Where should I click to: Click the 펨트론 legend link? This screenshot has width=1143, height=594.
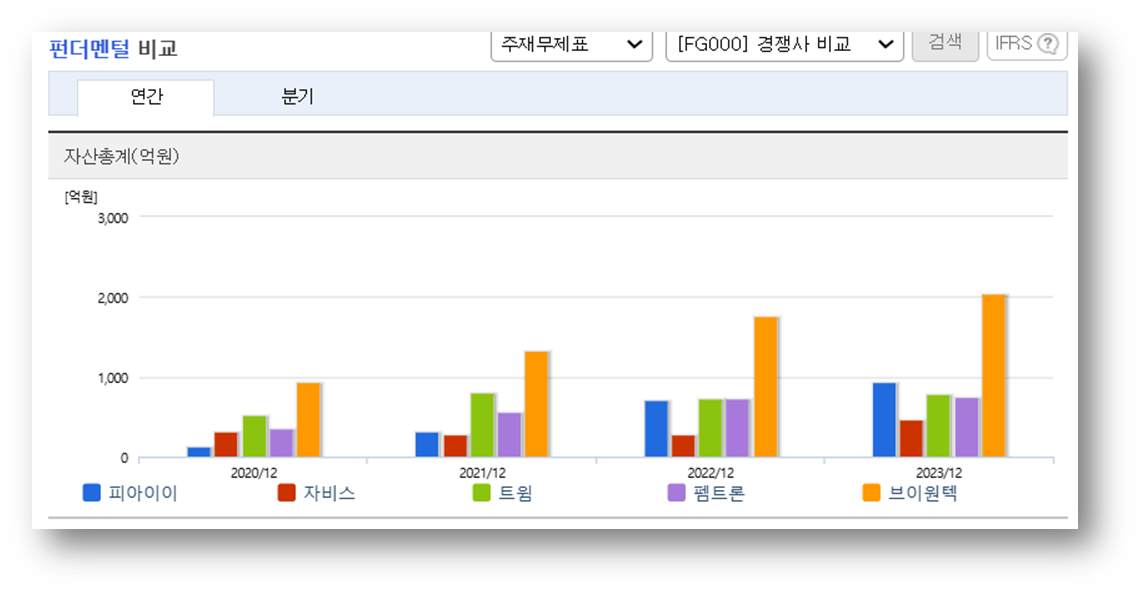(x=719, y=493)
